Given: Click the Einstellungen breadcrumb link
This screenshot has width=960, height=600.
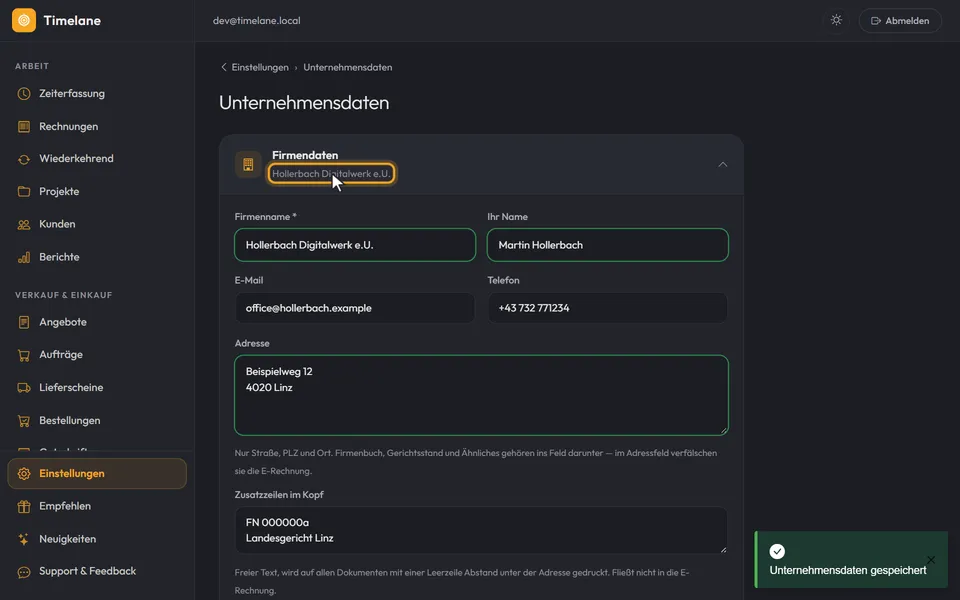Looking at the screenshot, I should [260, 67].
